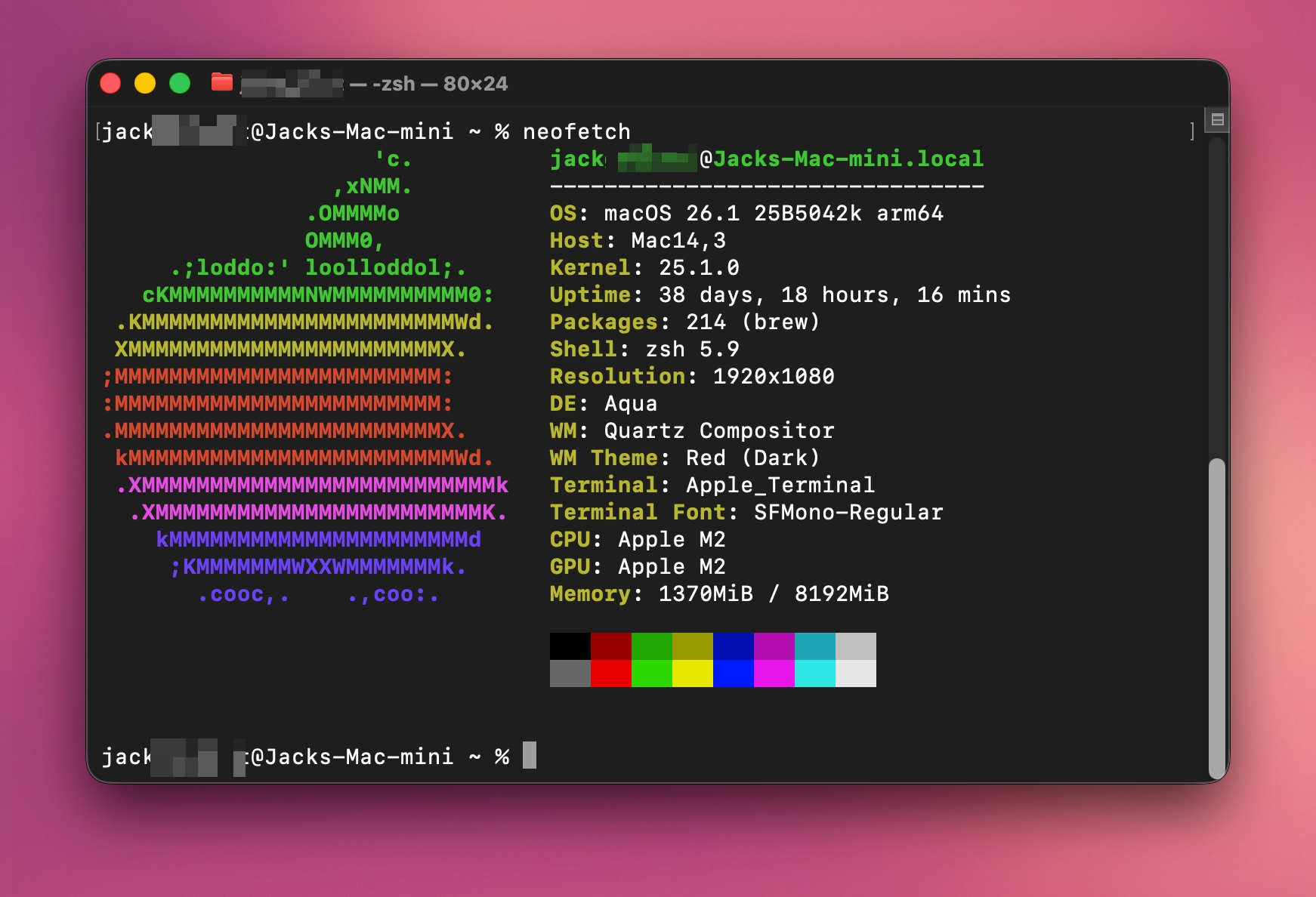Viewport: 1316px width, 897px height.
Task: Click the 'Uptime' line in the output
Action: point(779,295)
